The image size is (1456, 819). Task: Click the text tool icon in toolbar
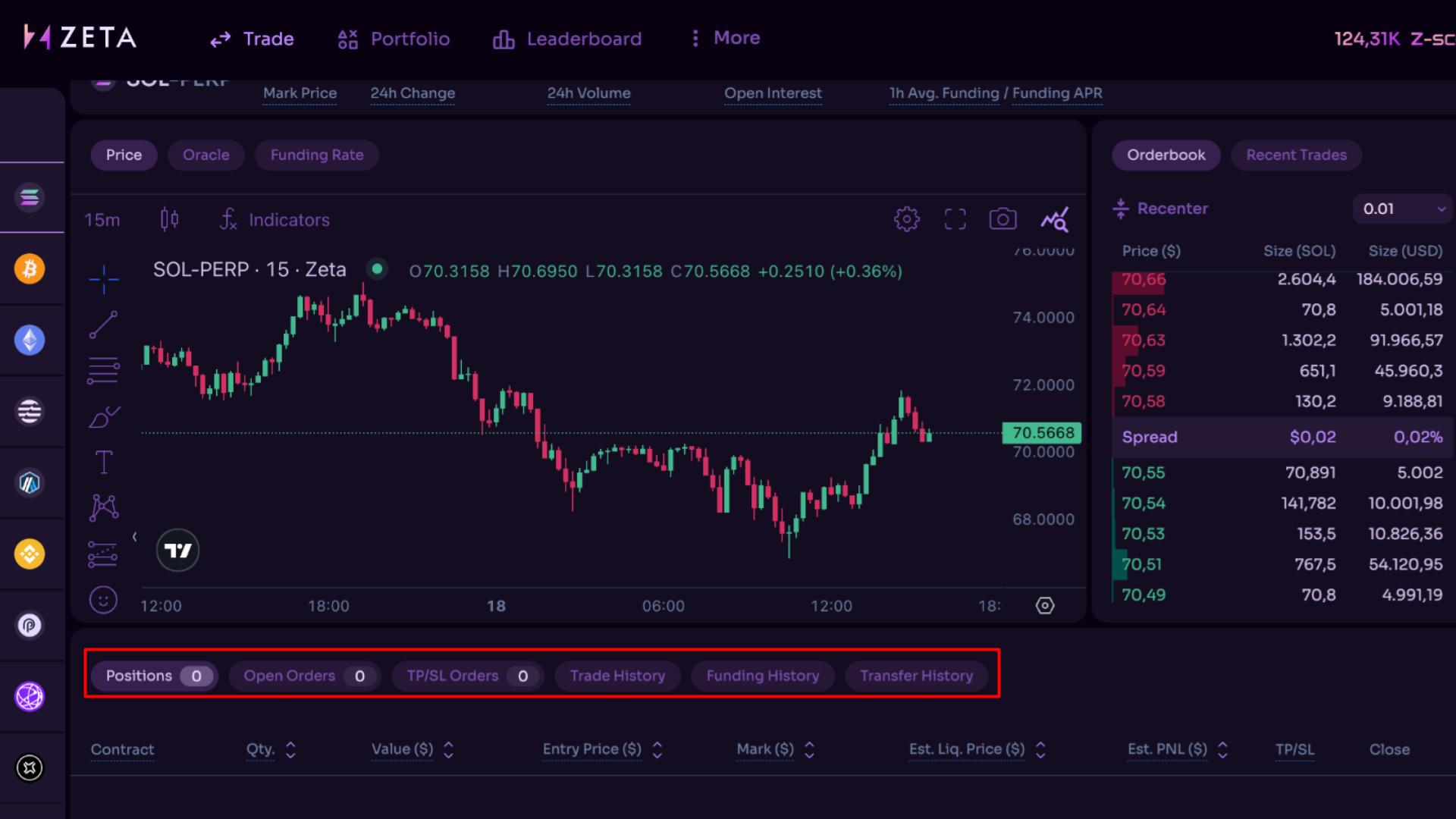[x=103, y=461]
